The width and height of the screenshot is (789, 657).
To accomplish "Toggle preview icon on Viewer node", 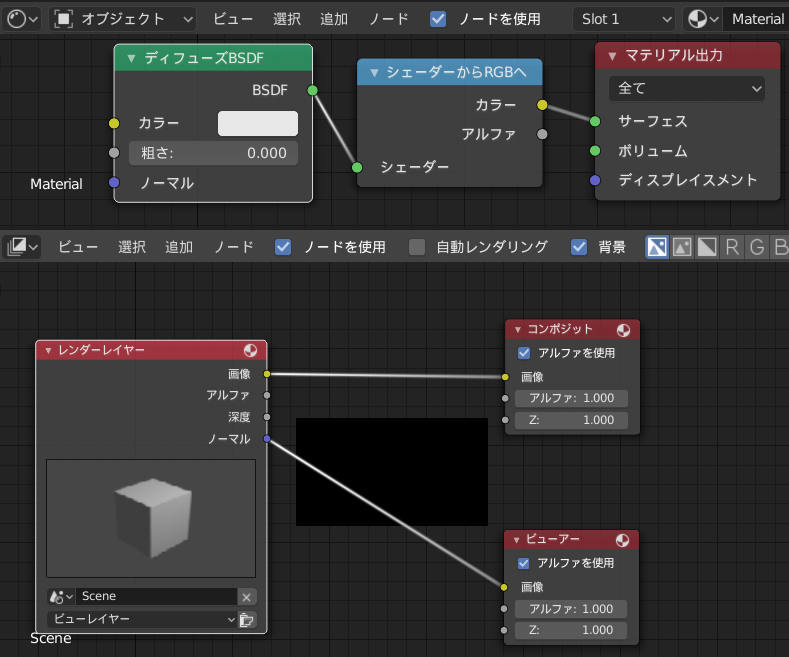I will pos(622,540).
